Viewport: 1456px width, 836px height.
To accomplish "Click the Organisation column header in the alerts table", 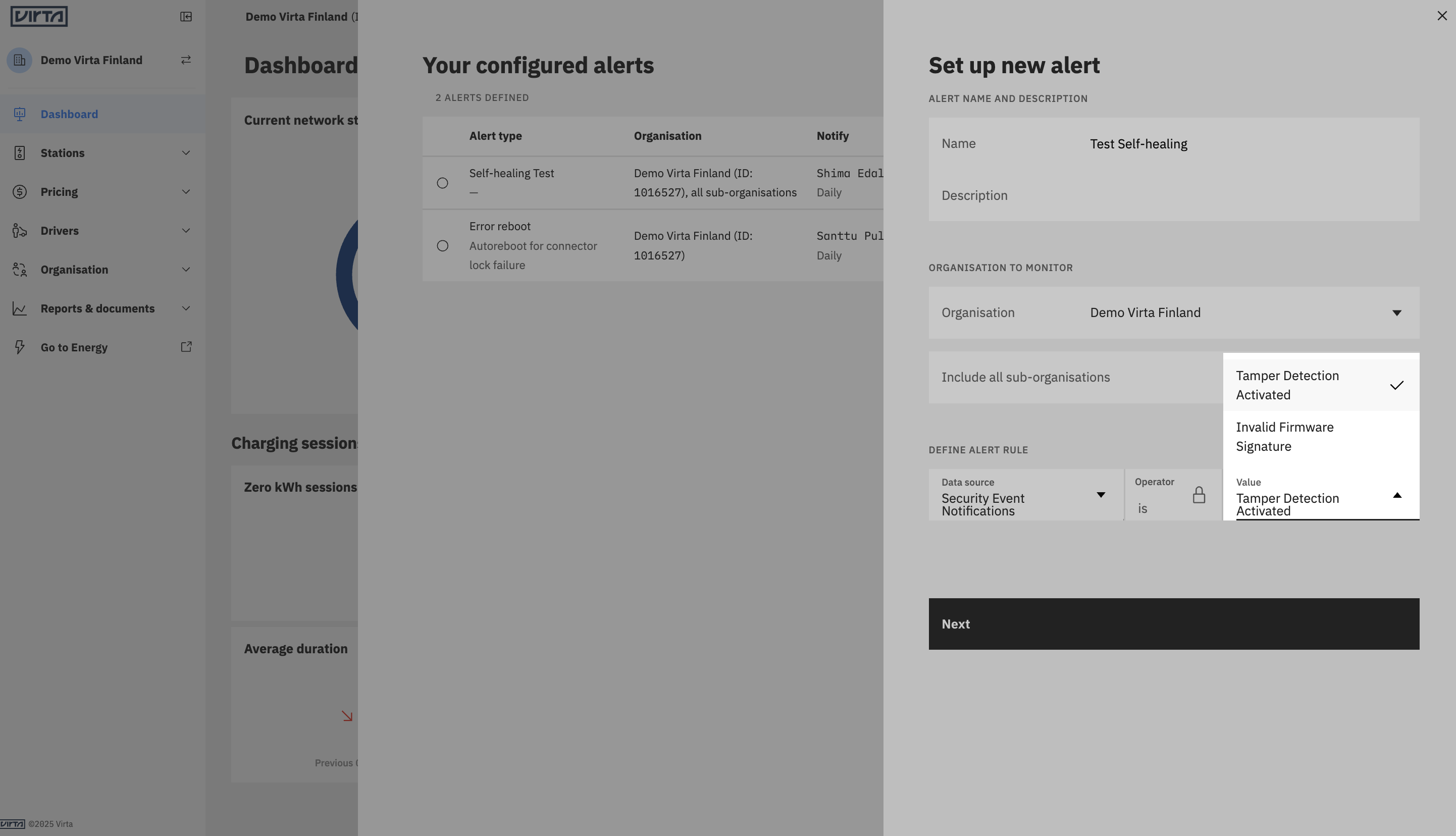I will pos(667,136).
